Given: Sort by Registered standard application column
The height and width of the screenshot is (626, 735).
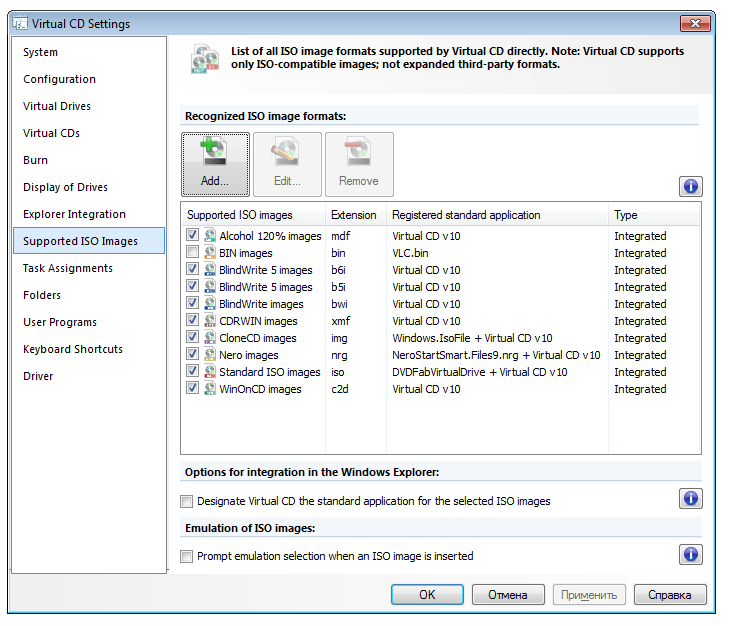Looking at the screenshot, I should pyautogui.click(x=497, y=215).
